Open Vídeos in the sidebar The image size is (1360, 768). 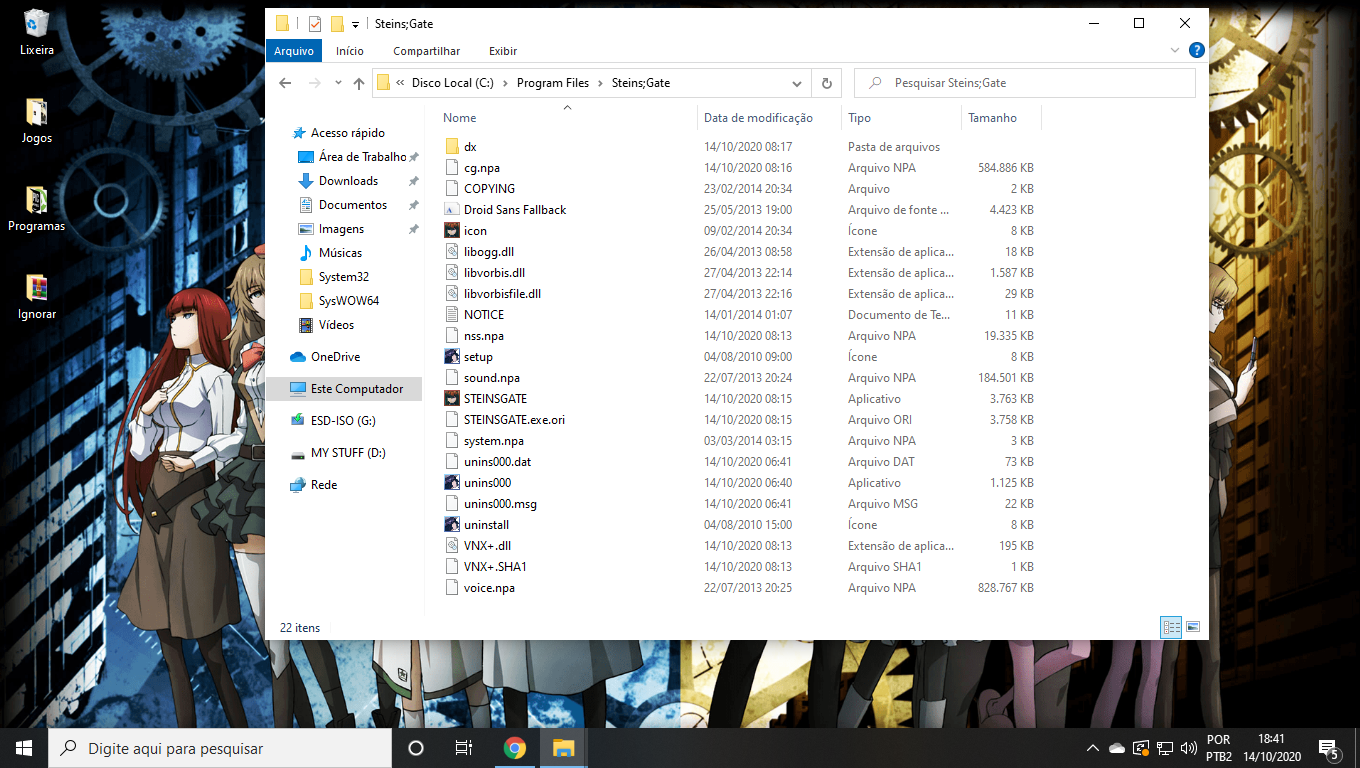336,325
